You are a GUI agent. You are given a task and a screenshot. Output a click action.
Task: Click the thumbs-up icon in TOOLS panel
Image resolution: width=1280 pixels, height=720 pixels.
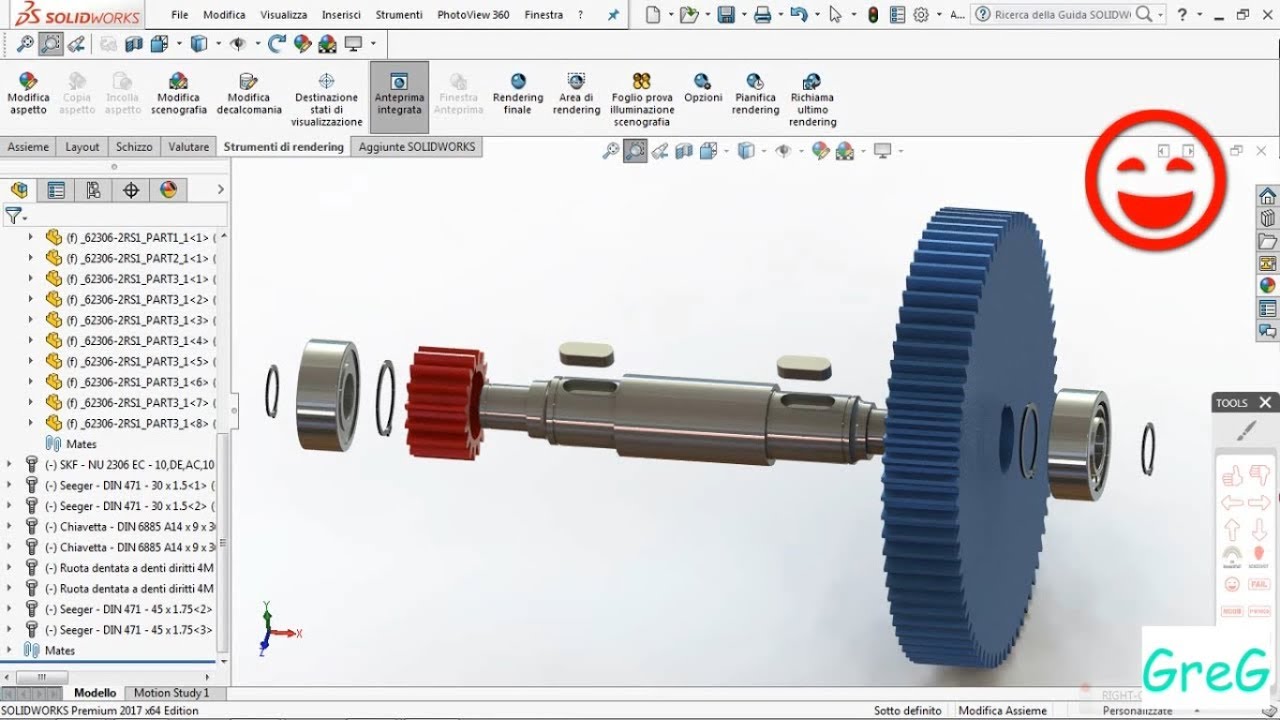click(x=1232, y=476)
